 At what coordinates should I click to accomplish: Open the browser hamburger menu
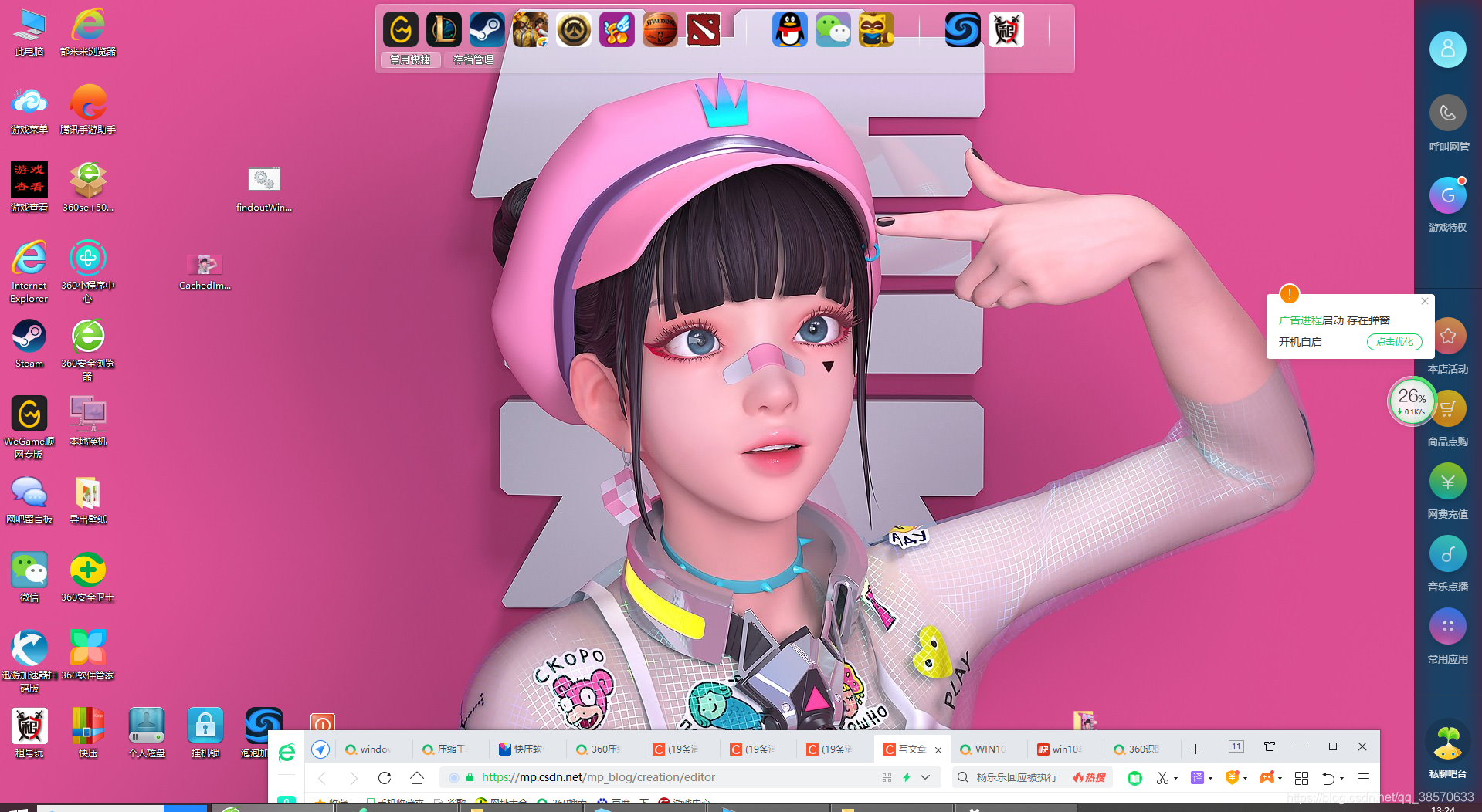[1364, 777]
